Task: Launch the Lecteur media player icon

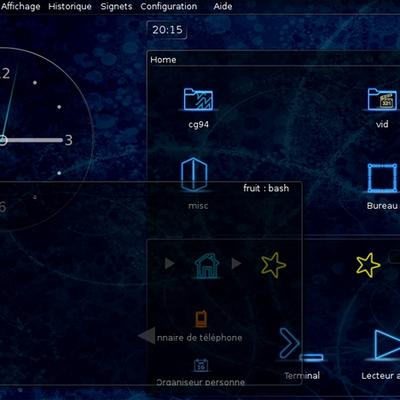Action: click(x=387, y=345)
